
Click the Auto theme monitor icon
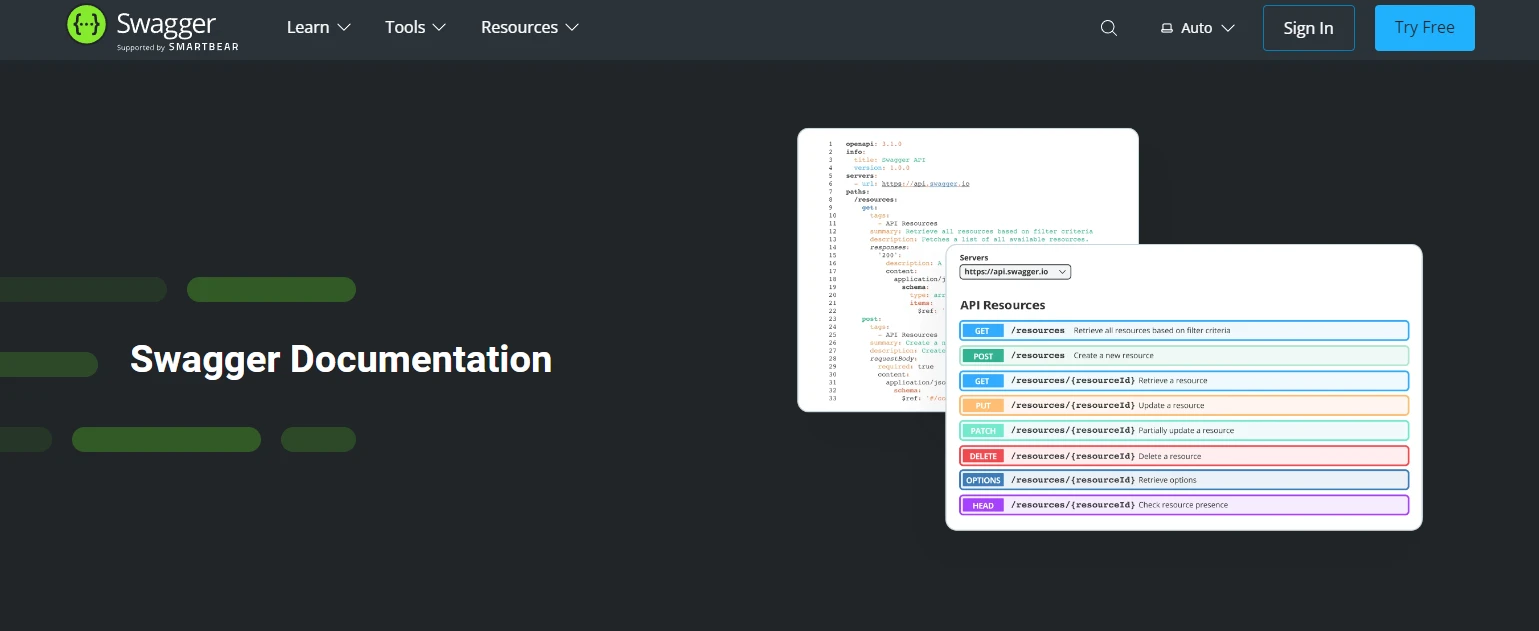click(x=1166, y=28)
